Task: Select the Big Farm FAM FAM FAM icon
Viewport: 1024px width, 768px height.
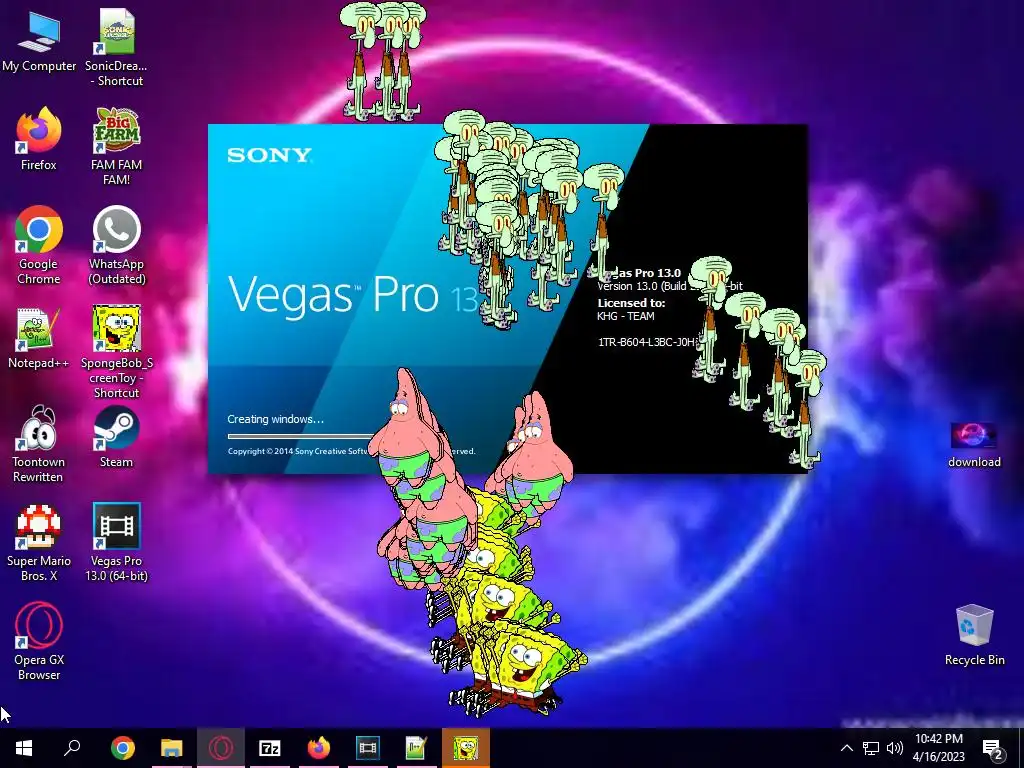Action: tap(116, 147)
